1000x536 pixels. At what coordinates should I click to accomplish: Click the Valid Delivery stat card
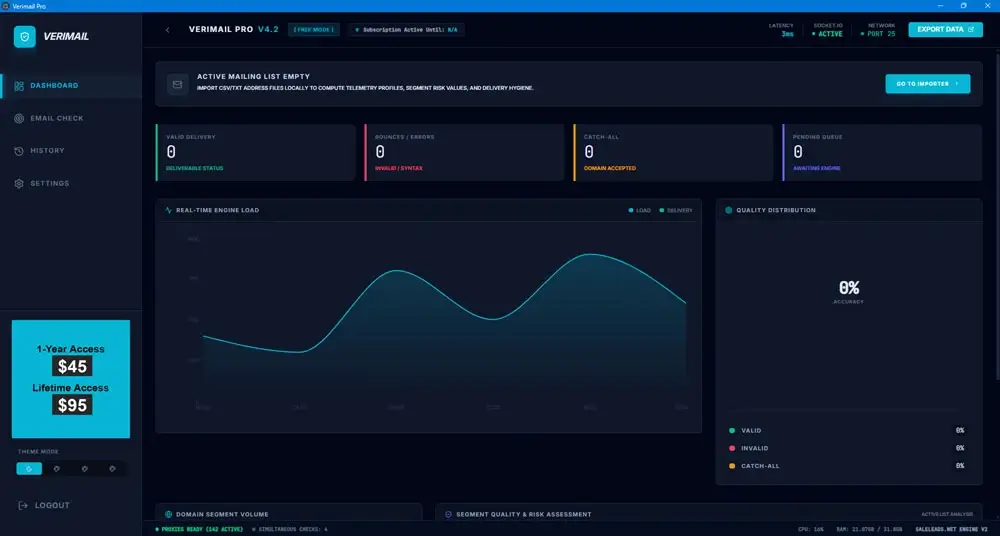tap(255, 153)
